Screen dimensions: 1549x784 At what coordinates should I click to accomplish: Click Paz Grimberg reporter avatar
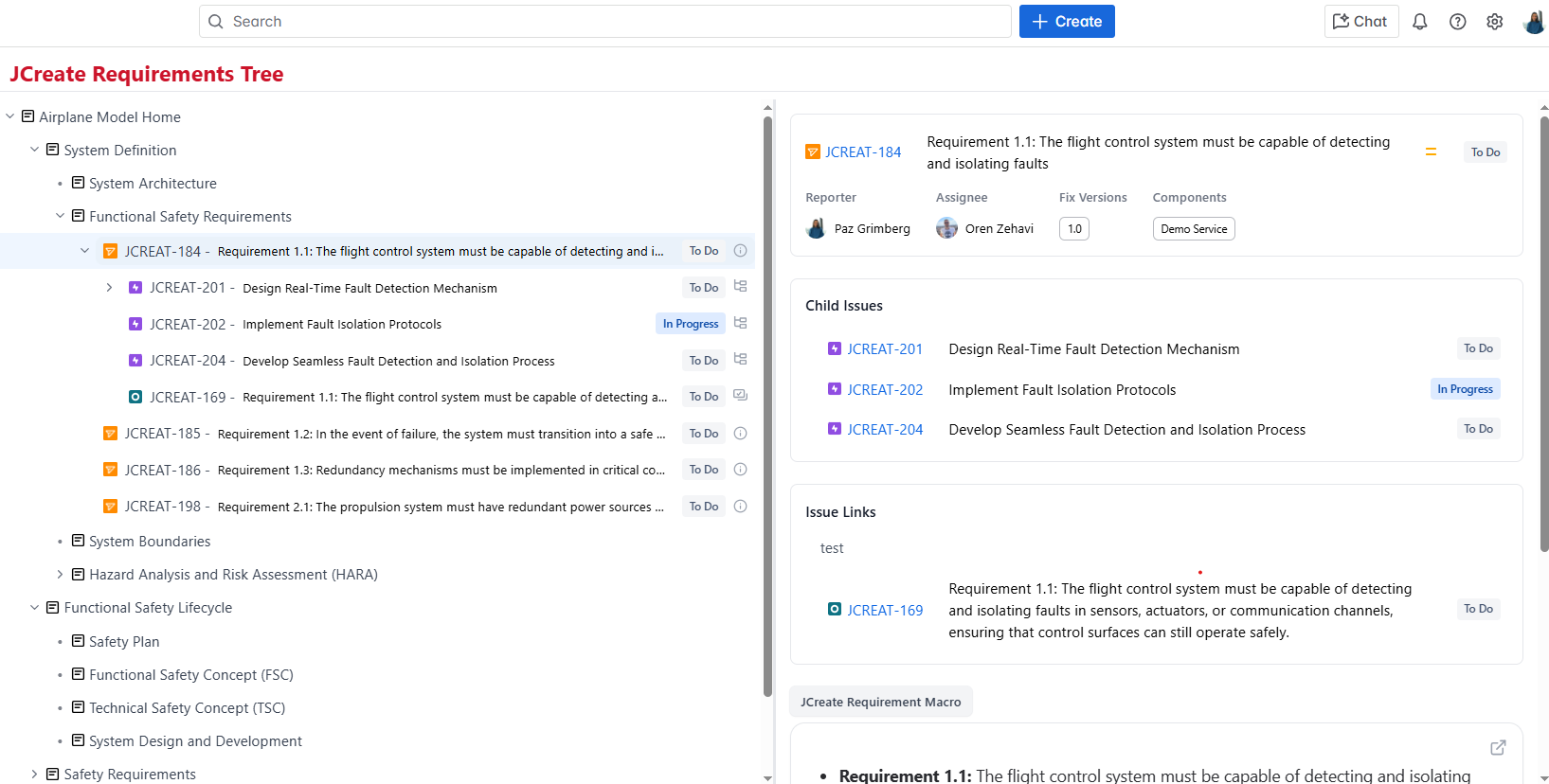tap(816, 228)
